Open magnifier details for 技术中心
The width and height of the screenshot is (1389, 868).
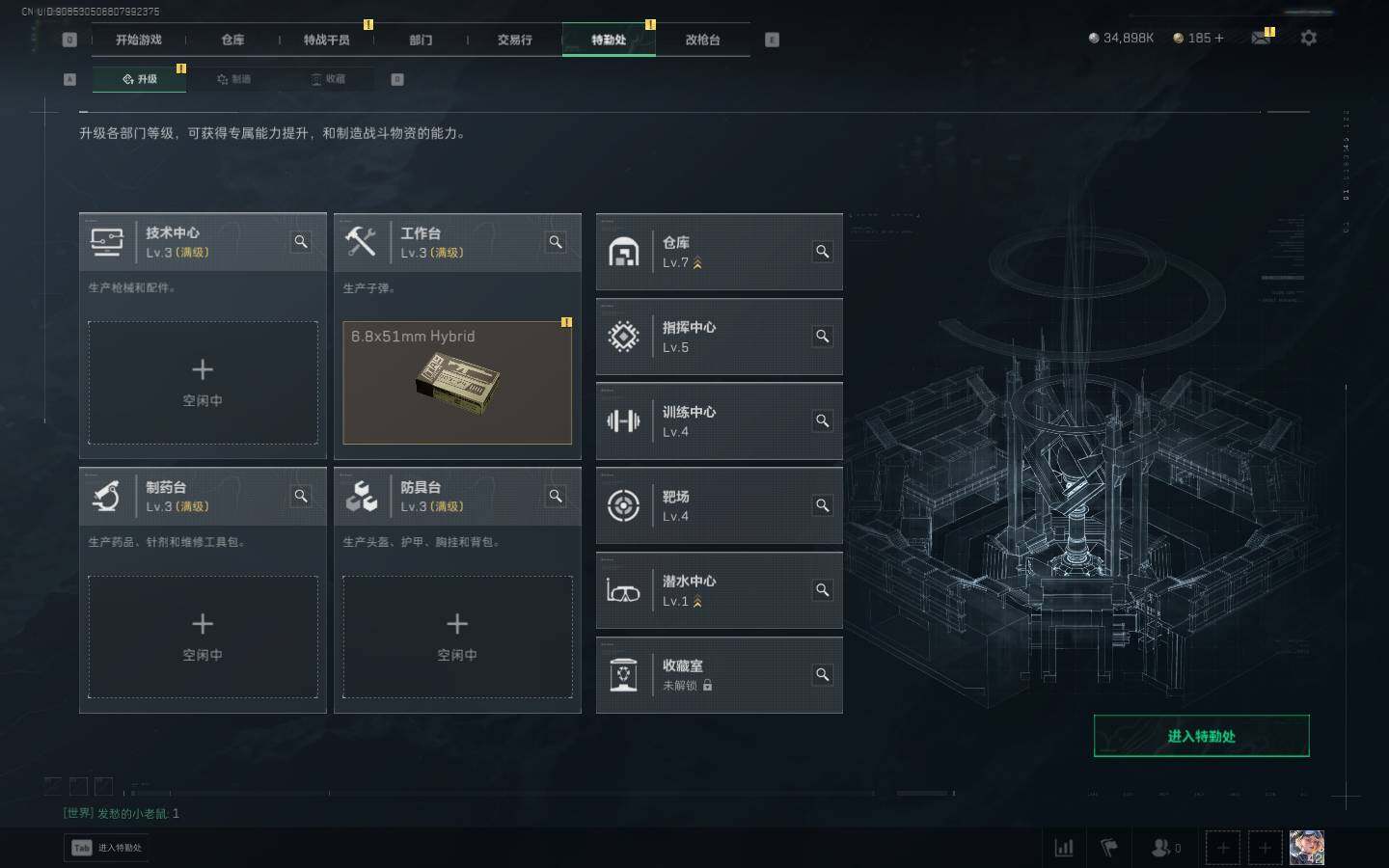[x=301, y=242]
